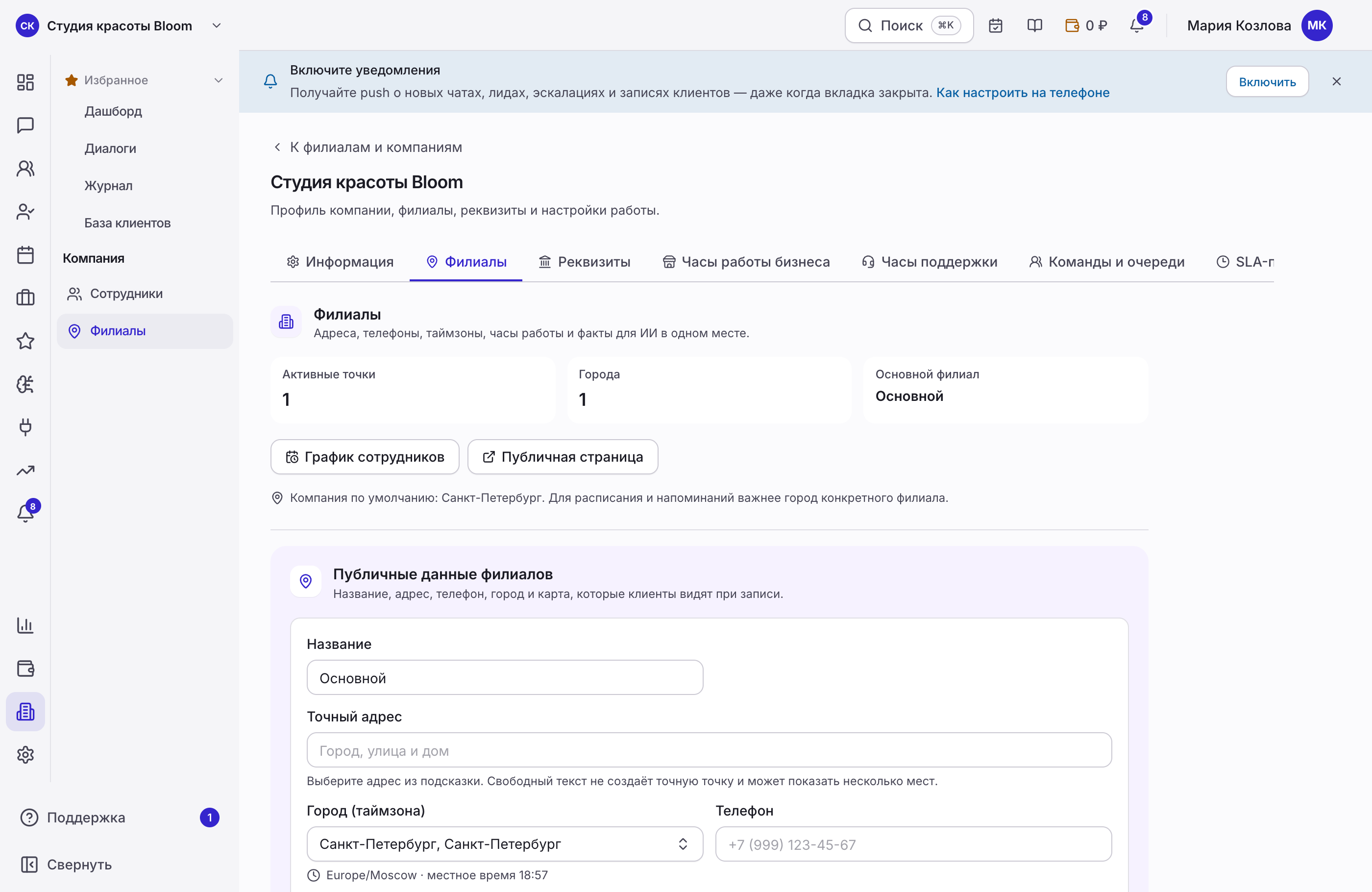Open the book documentation icon in top bar
The width and height of the screenshot is (1372, 892).
1035,25
